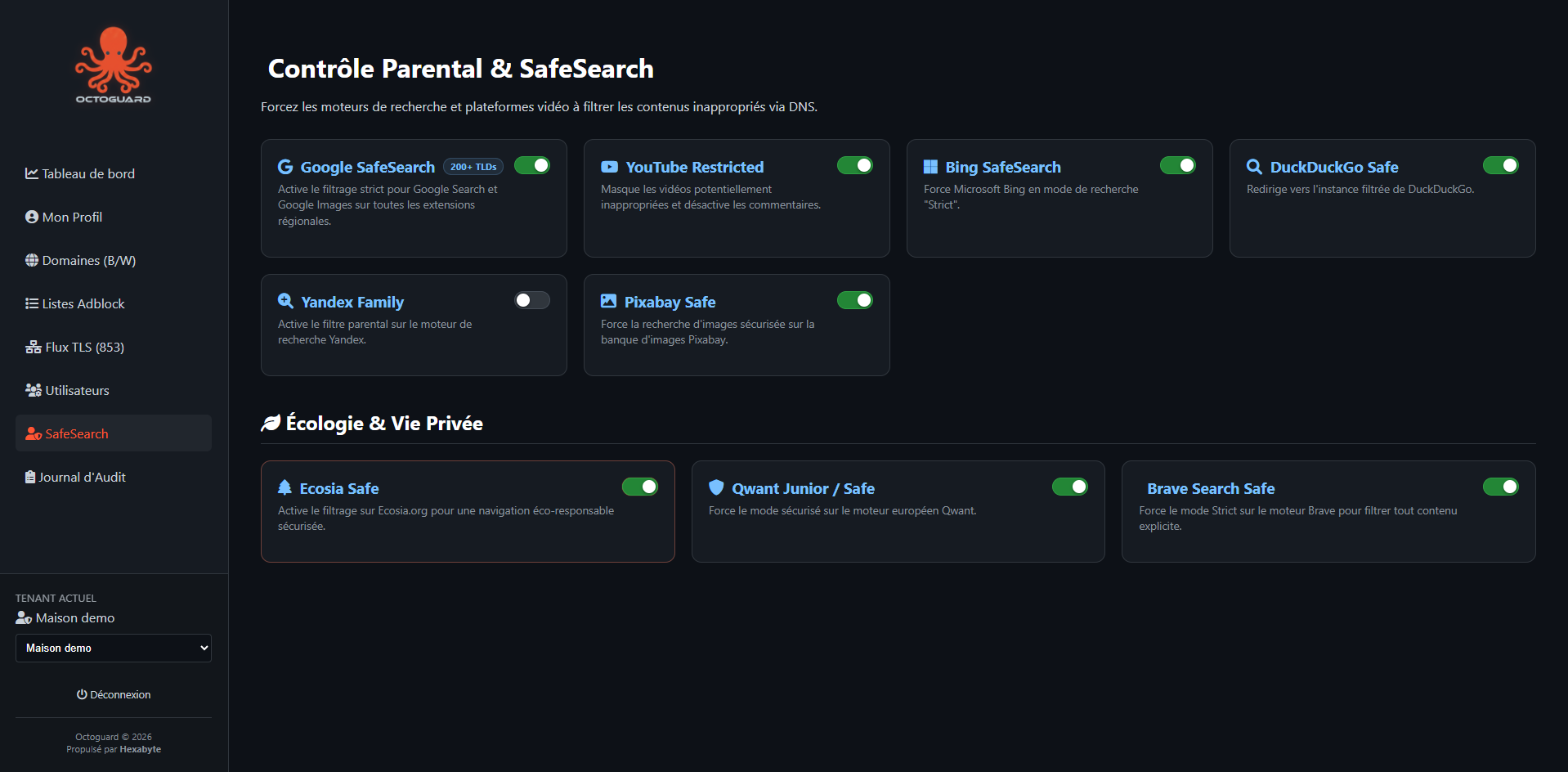Click the magnifier icon next to DuckDuckGo Safe
The height and width of the screenshot is (772, 1568).
click(x=1255, y=166)
